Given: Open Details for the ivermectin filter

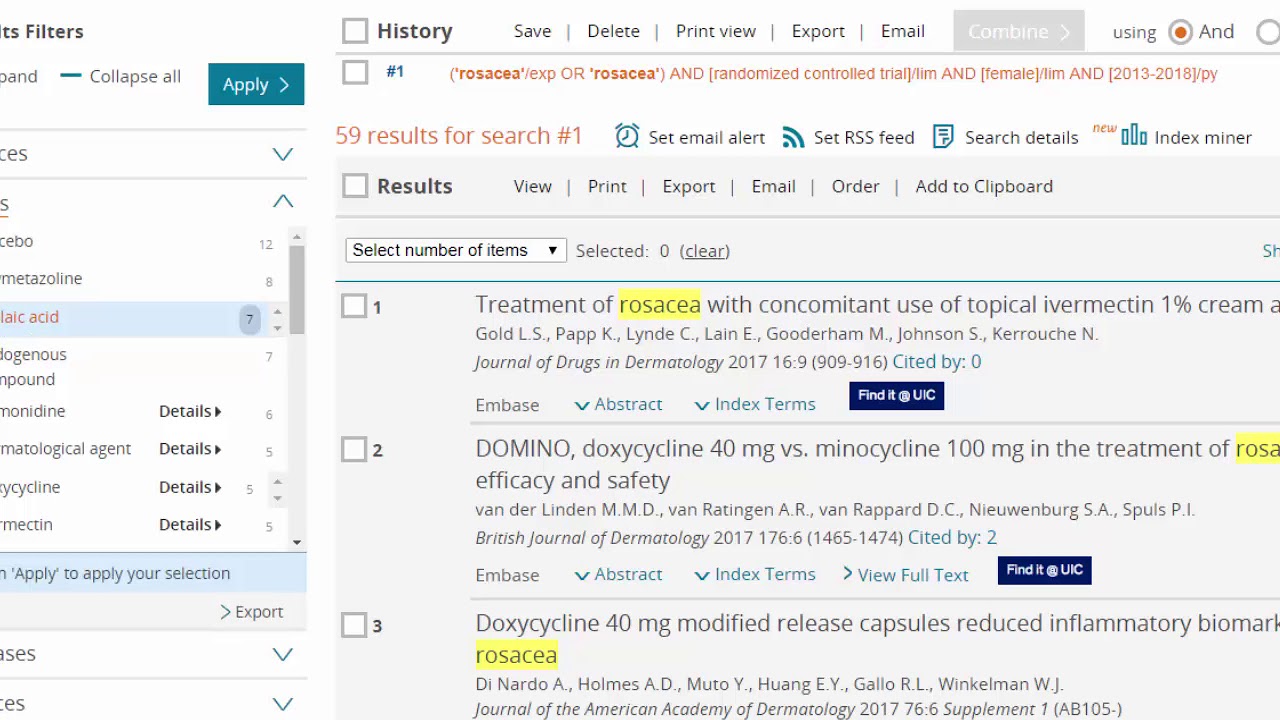Looking at the screenshot, I should (x=190, y=524).
